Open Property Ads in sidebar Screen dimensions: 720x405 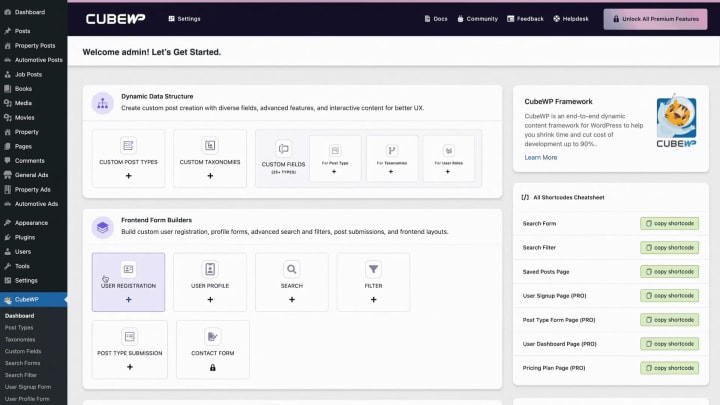34,189
